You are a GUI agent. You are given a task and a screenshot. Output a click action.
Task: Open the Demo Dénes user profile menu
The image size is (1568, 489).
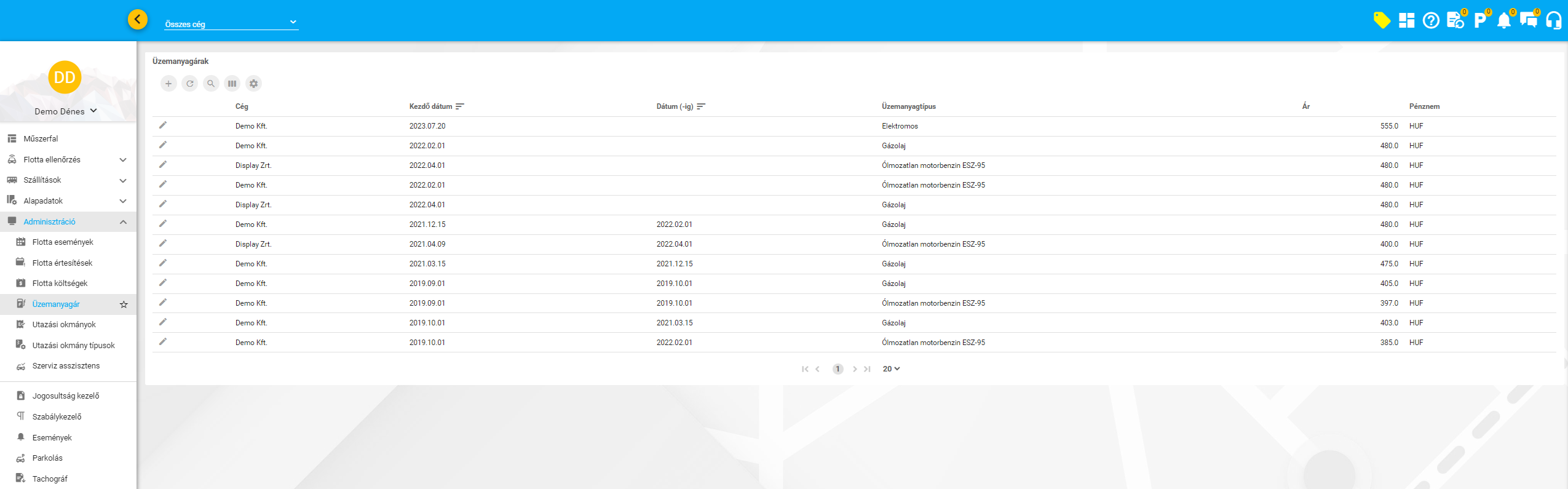pyautogui.click(x=66, y=111)
